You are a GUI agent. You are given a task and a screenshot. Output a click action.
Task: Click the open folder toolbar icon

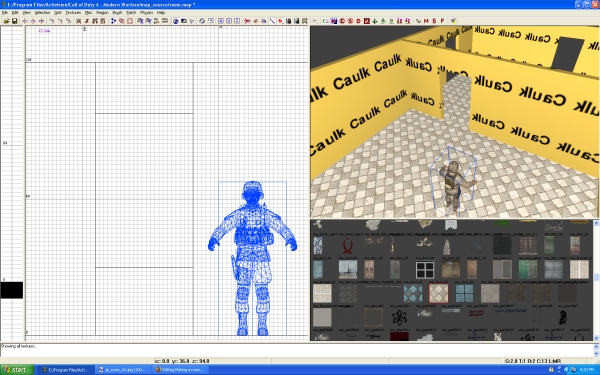click(x=7, y=21)
